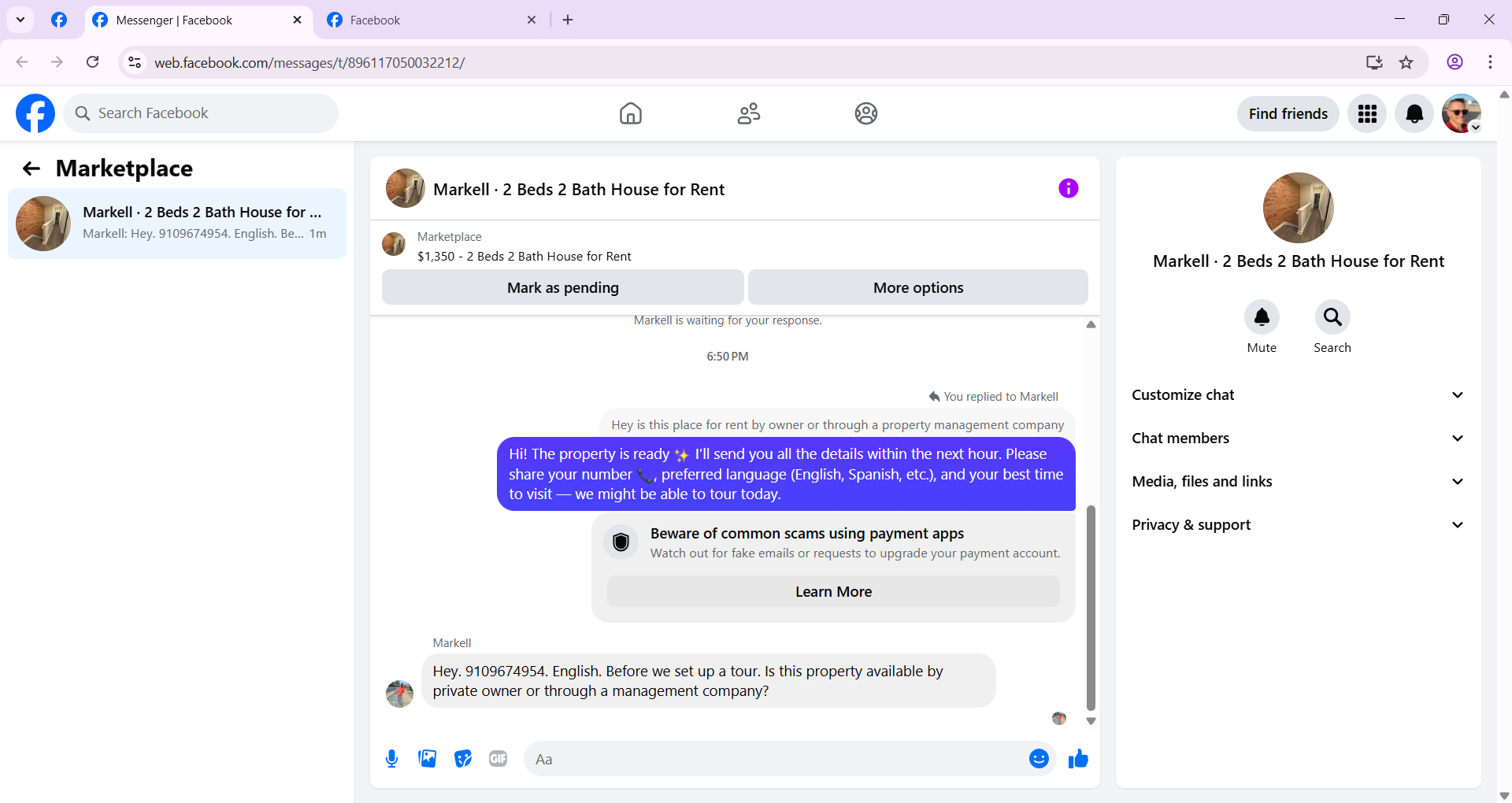1512x803 pixels.
Task: Click the chat scrollbar thumb
Action: (x=1091, y=608)
